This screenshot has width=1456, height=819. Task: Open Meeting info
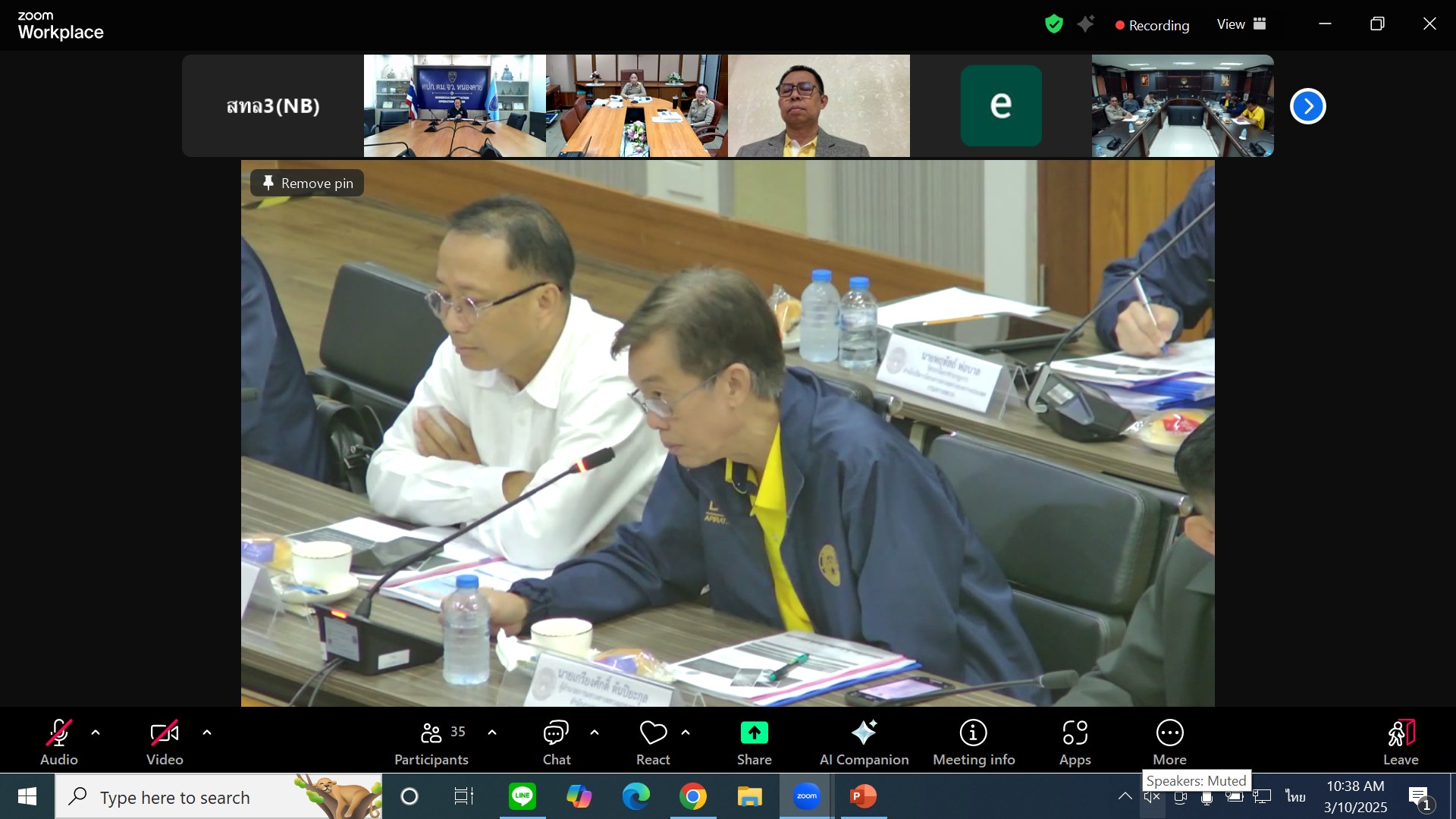pyautogui.click(x=974, y=742)
